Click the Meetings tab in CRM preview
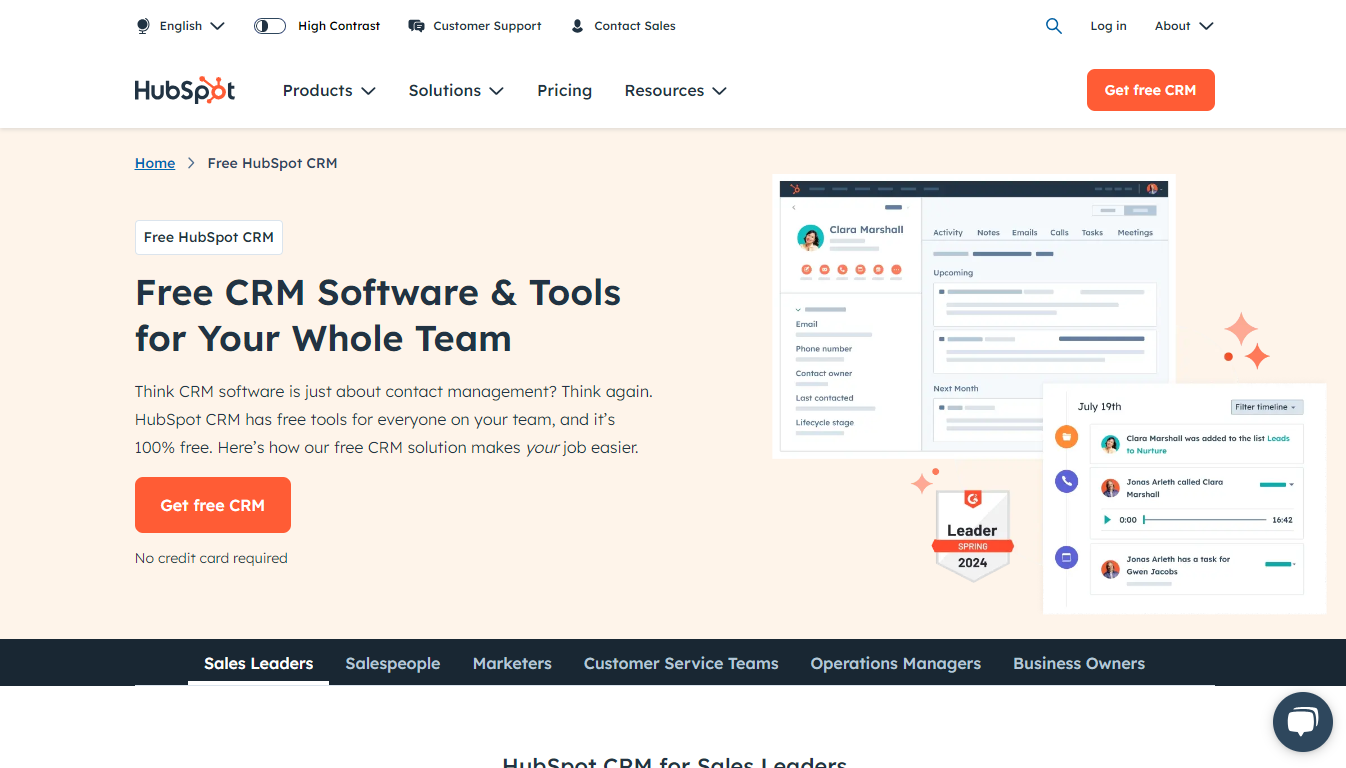 point(1135,233)
